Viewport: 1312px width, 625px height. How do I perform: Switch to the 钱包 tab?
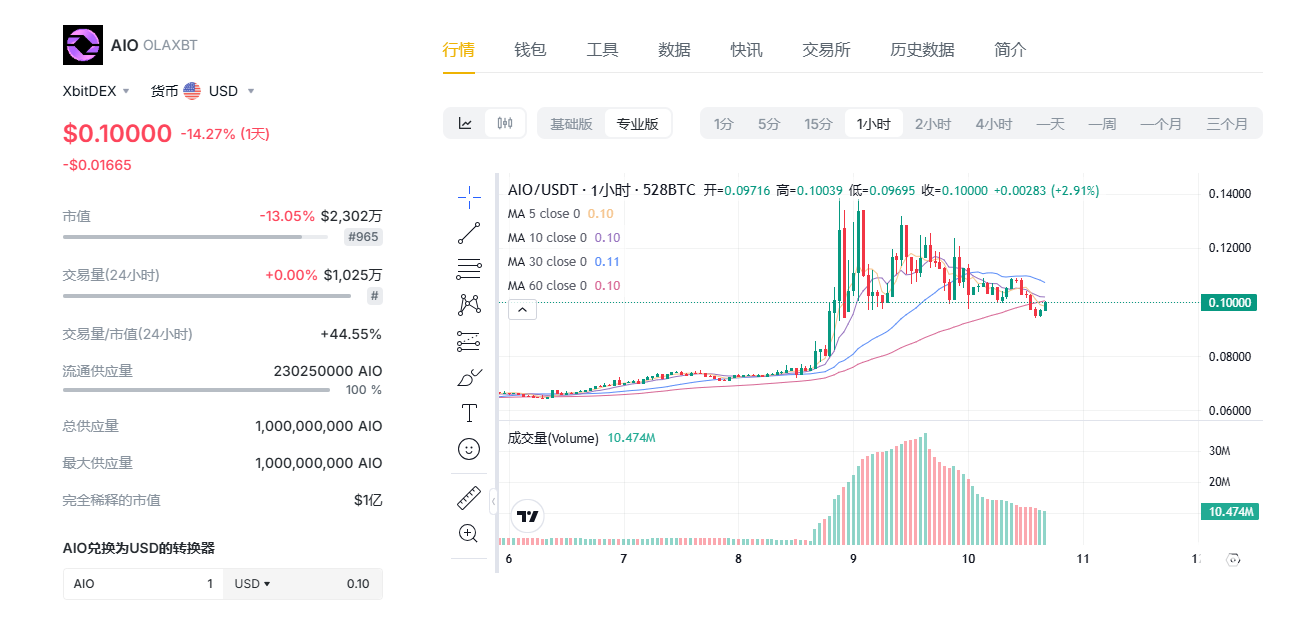click(x=530, y=50)
